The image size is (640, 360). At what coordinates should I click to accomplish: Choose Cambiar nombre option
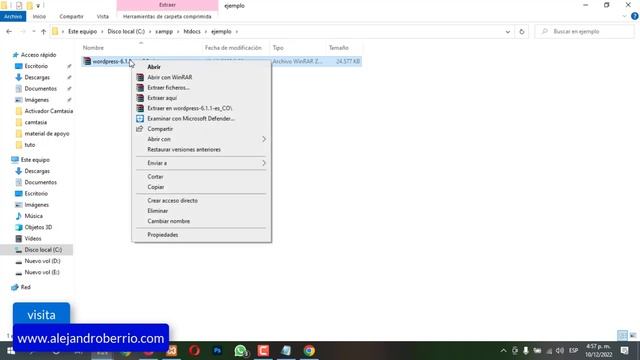[x=169, y=221]
